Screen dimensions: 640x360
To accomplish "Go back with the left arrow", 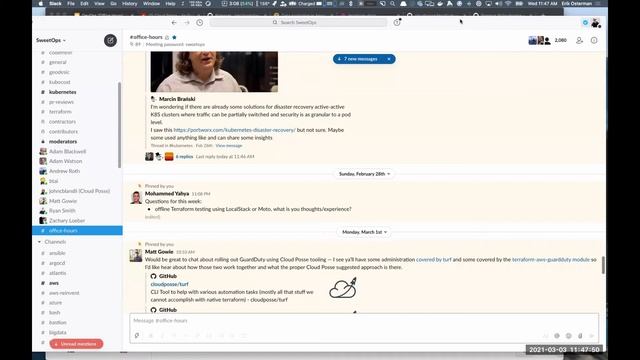I will 174,22.
